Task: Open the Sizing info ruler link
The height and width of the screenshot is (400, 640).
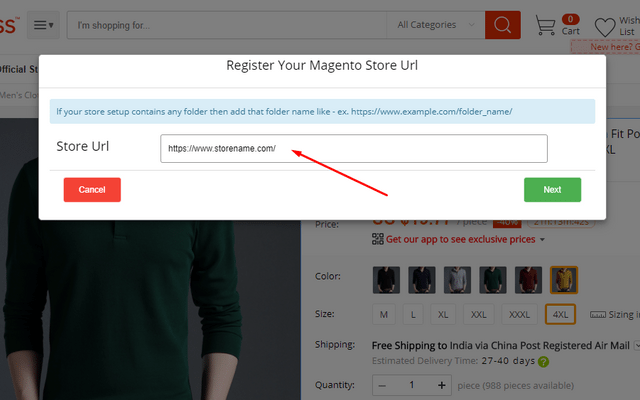Action: (x=615, y=314)
